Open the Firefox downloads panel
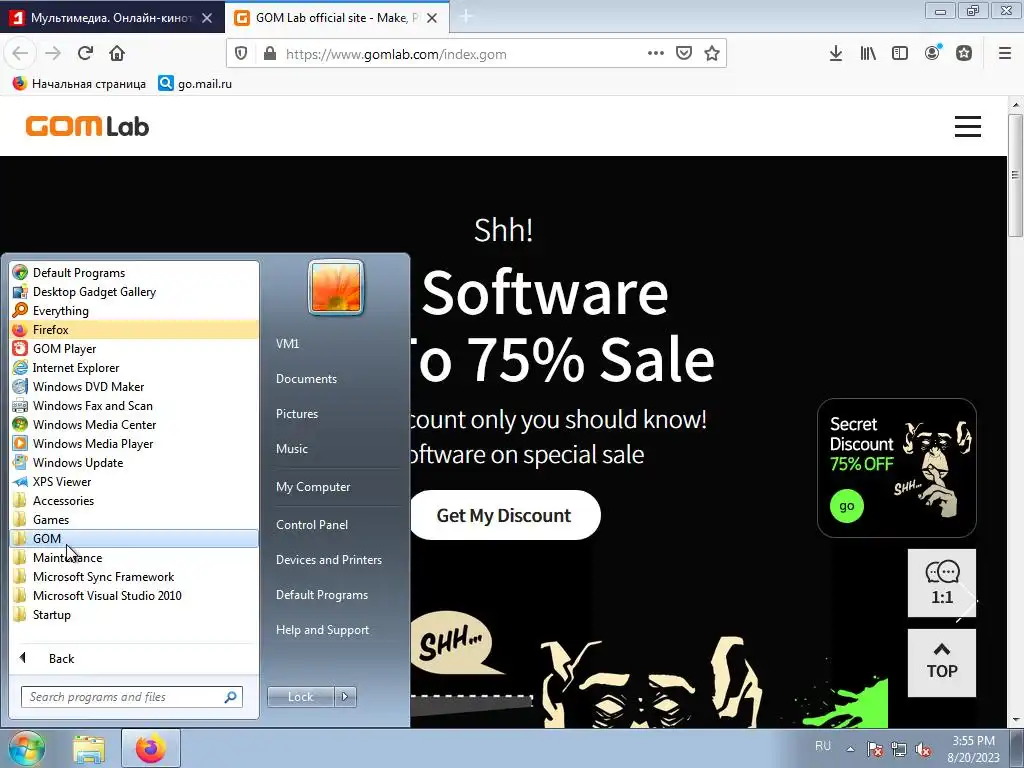Screen dimensions: 1024x768 (836, 54)
